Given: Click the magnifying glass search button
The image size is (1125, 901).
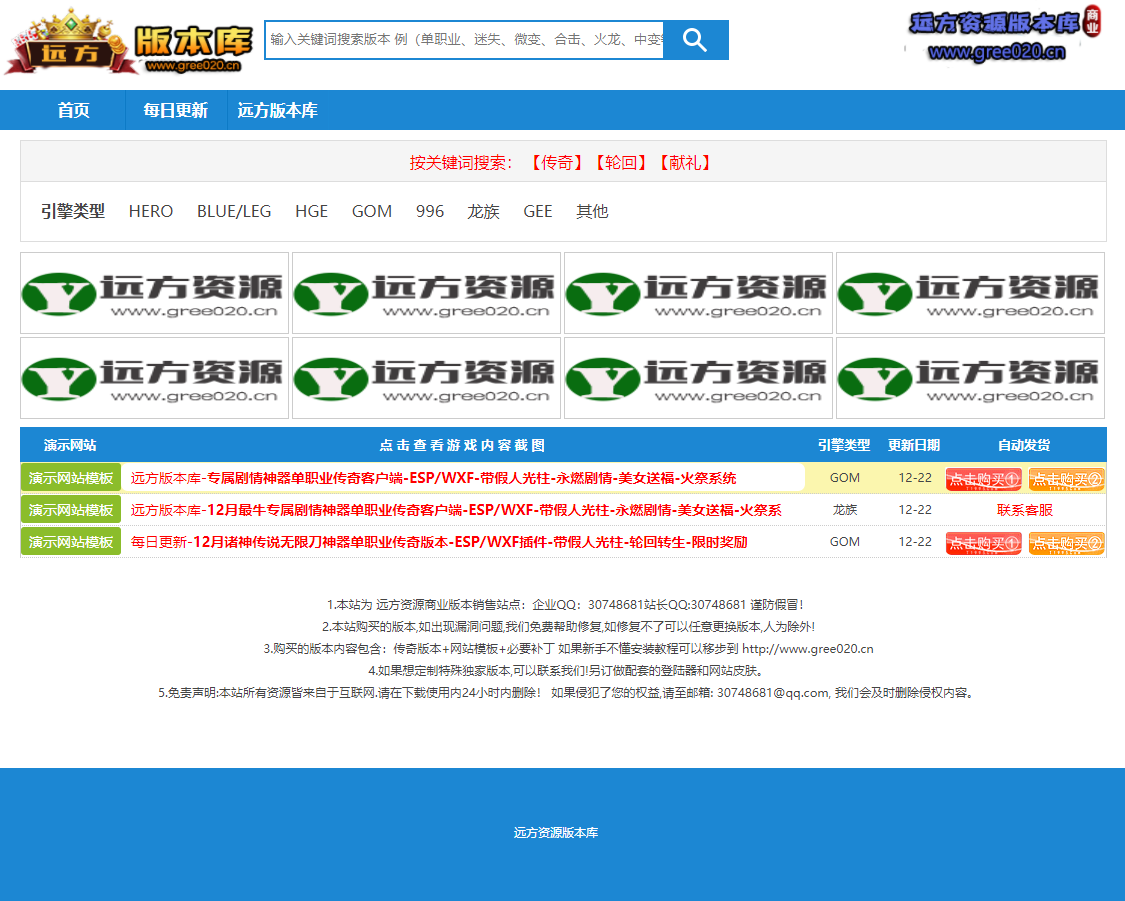Looking at the screenshot, I should [x=695, y=40].
